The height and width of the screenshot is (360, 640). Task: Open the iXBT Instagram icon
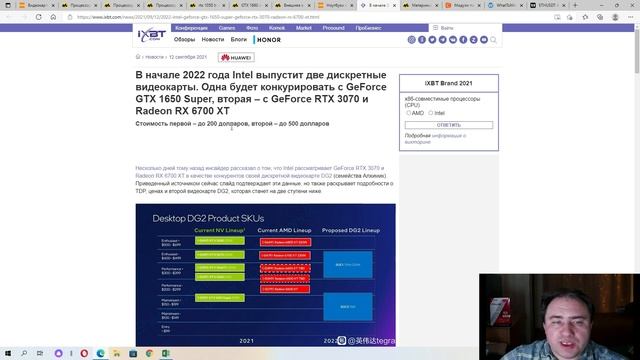411,40
